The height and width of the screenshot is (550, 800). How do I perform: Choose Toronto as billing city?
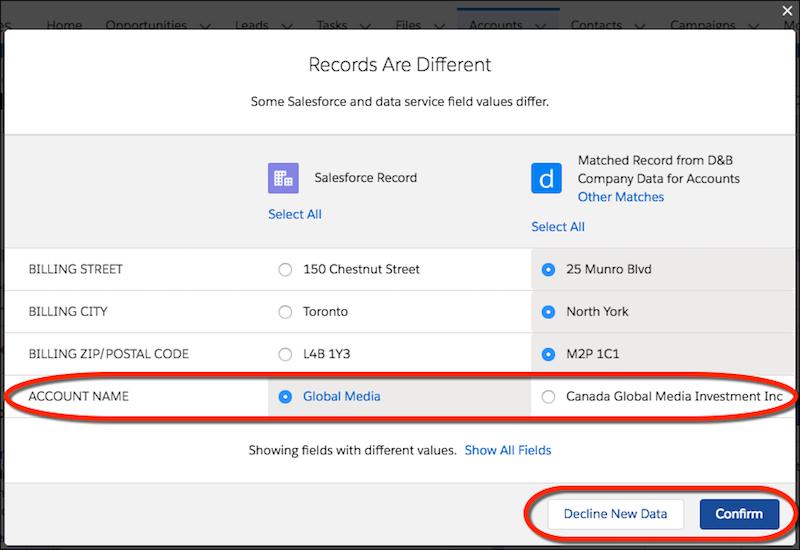pyautogui.click(x=285, y=312)
